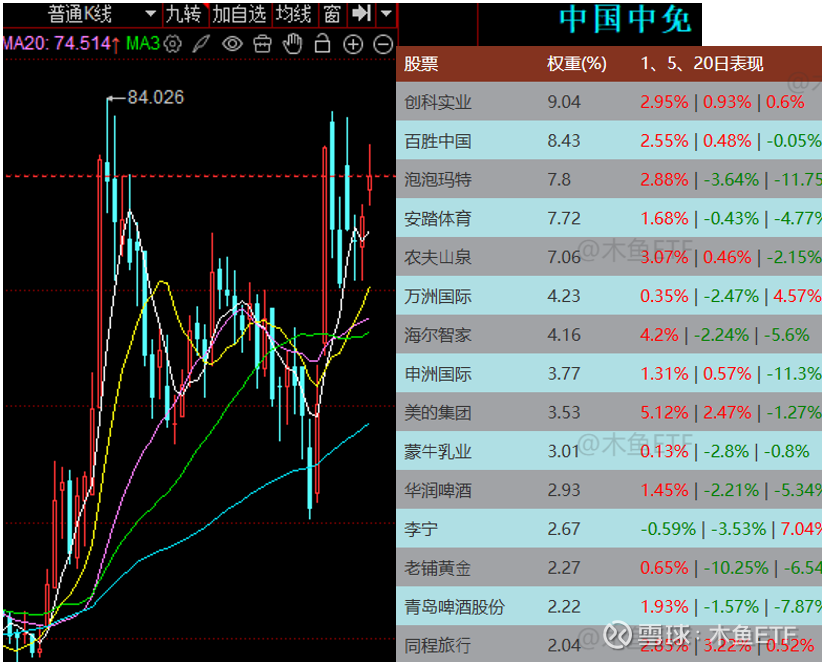
Task: Select the 百胜中国 stock row
Action: tap(609, 140)
